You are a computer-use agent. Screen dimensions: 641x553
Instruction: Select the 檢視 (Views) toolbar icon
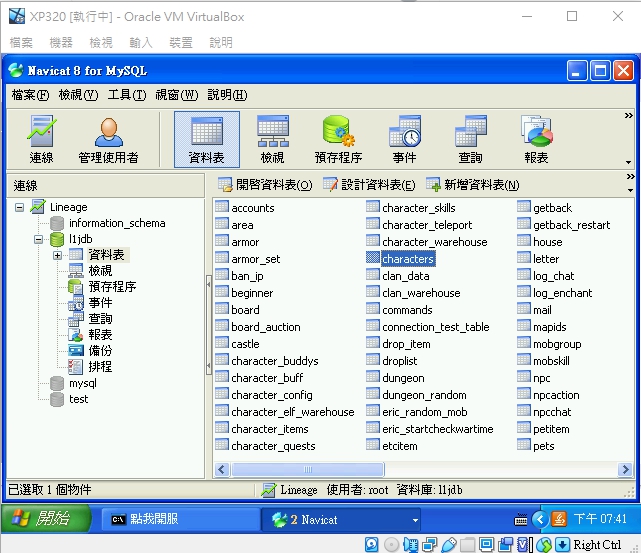click(273, 139)
